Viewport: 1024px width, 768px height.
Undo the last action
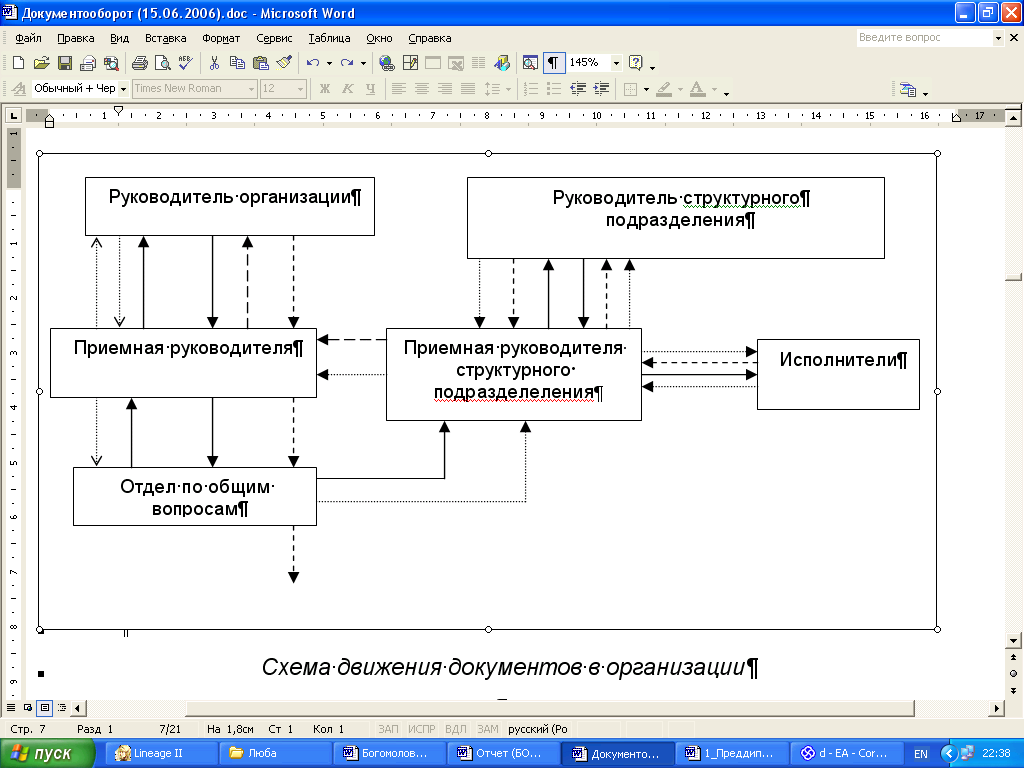(x=313, y=63)
